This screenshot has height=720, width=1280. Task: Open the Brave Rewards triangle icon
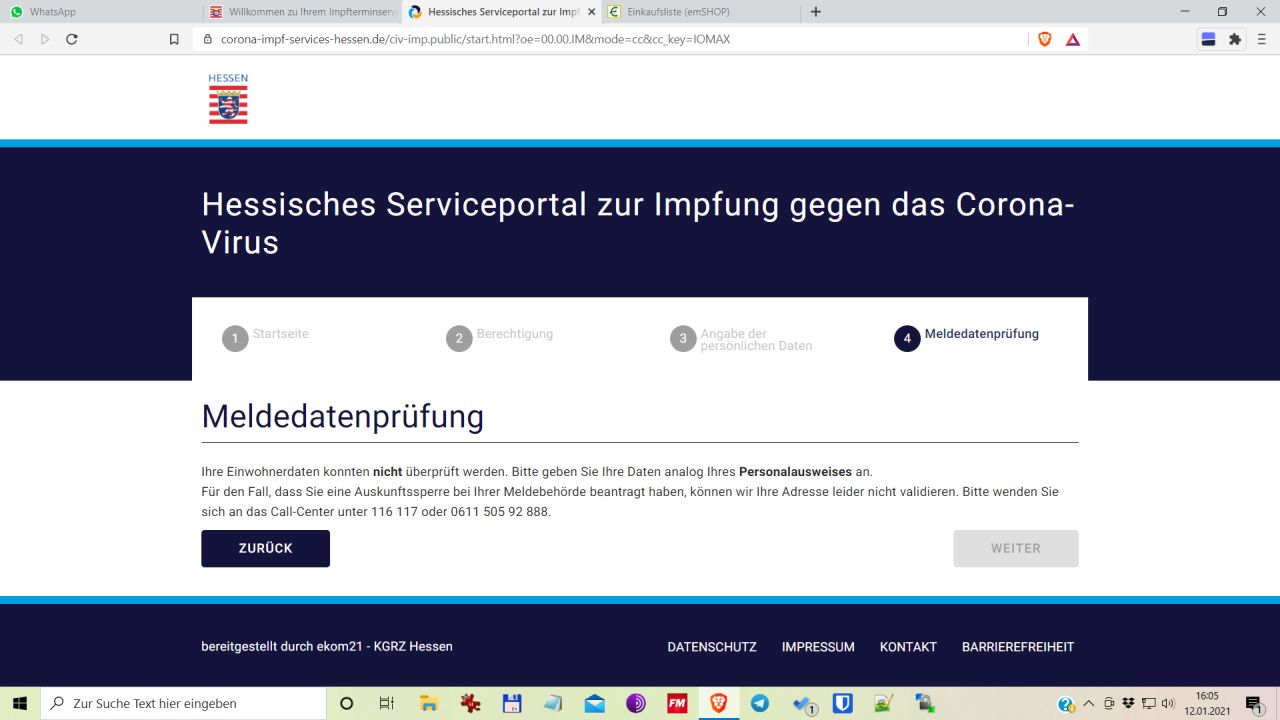(1073, 39)
